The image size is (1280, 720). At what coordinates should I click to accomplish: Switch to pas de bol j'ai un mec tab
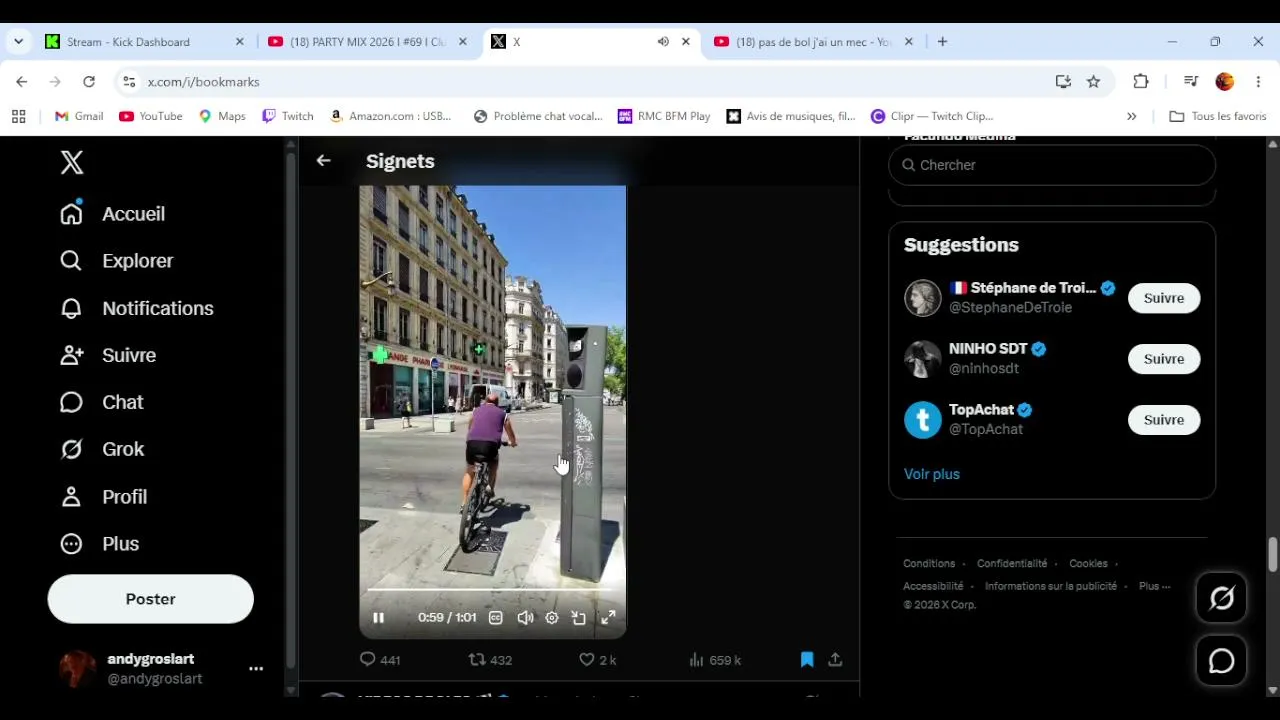[x=813, y=42]
